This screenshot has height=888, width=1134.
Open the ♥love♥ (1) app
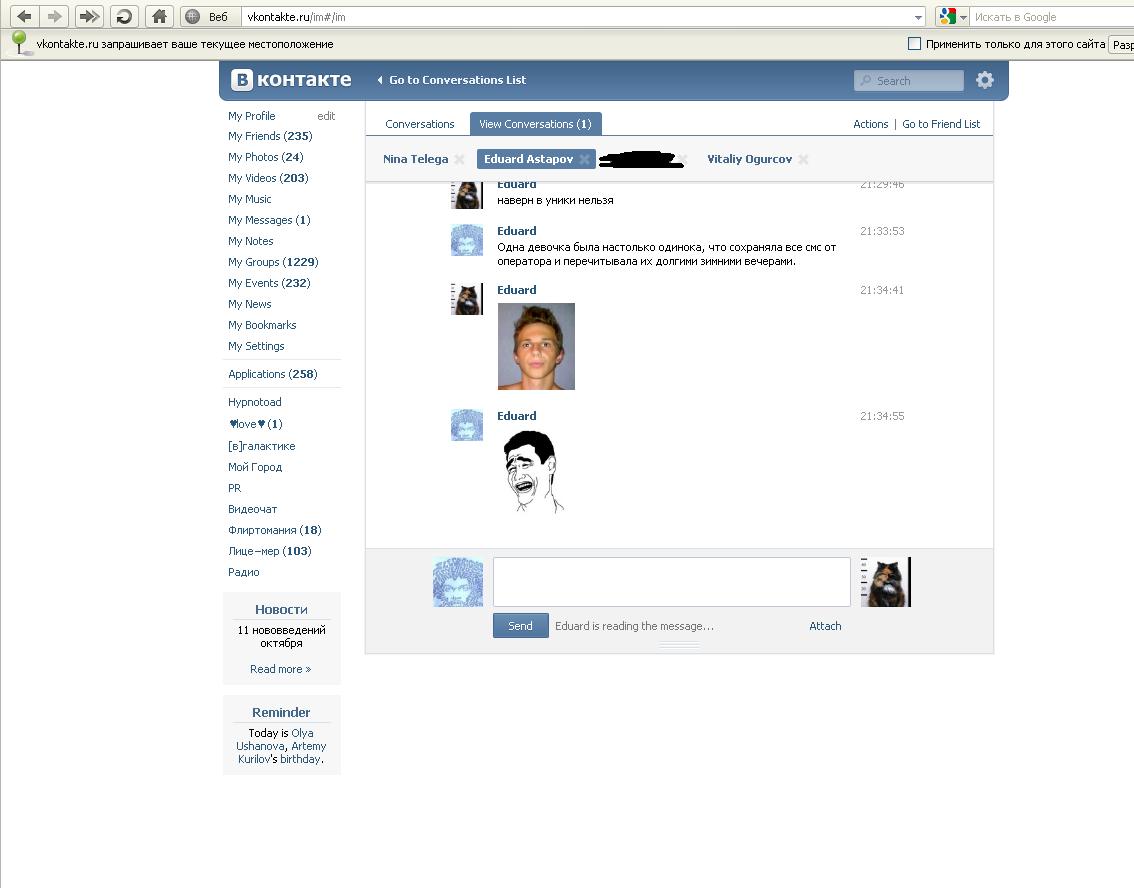point(255,424)
